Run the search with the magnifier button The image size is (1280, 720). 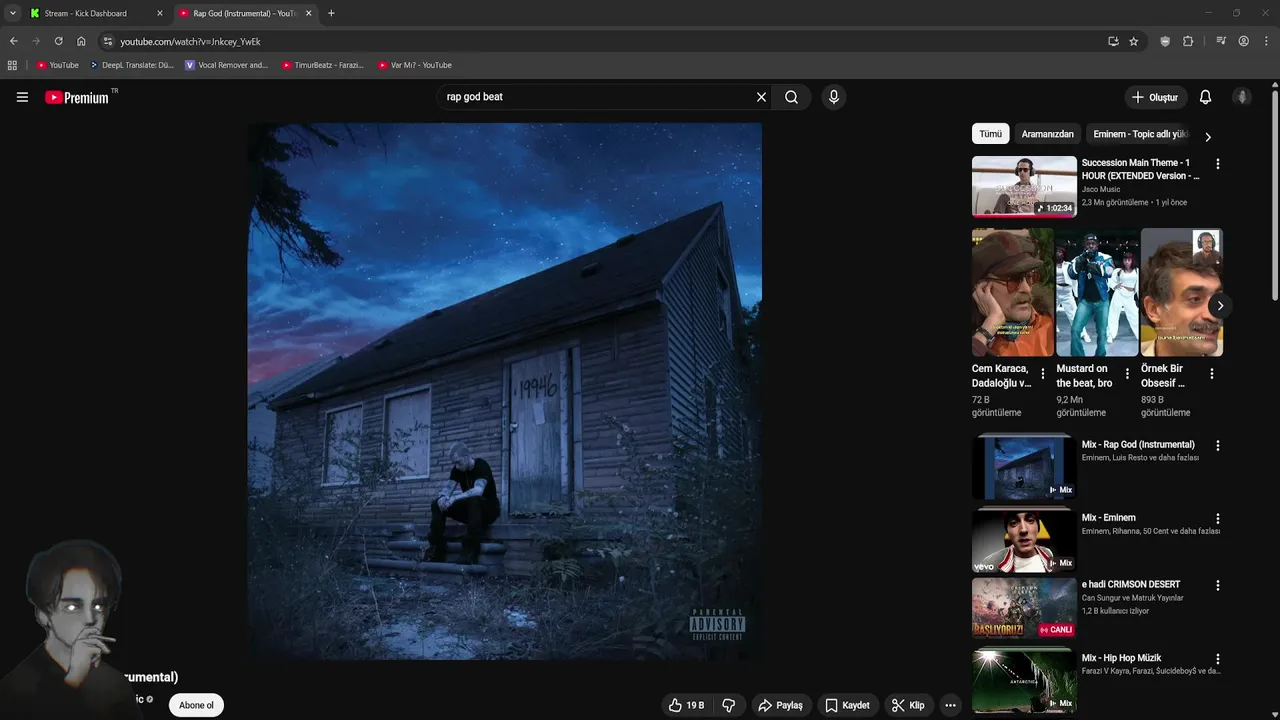(x=791, y=97)
